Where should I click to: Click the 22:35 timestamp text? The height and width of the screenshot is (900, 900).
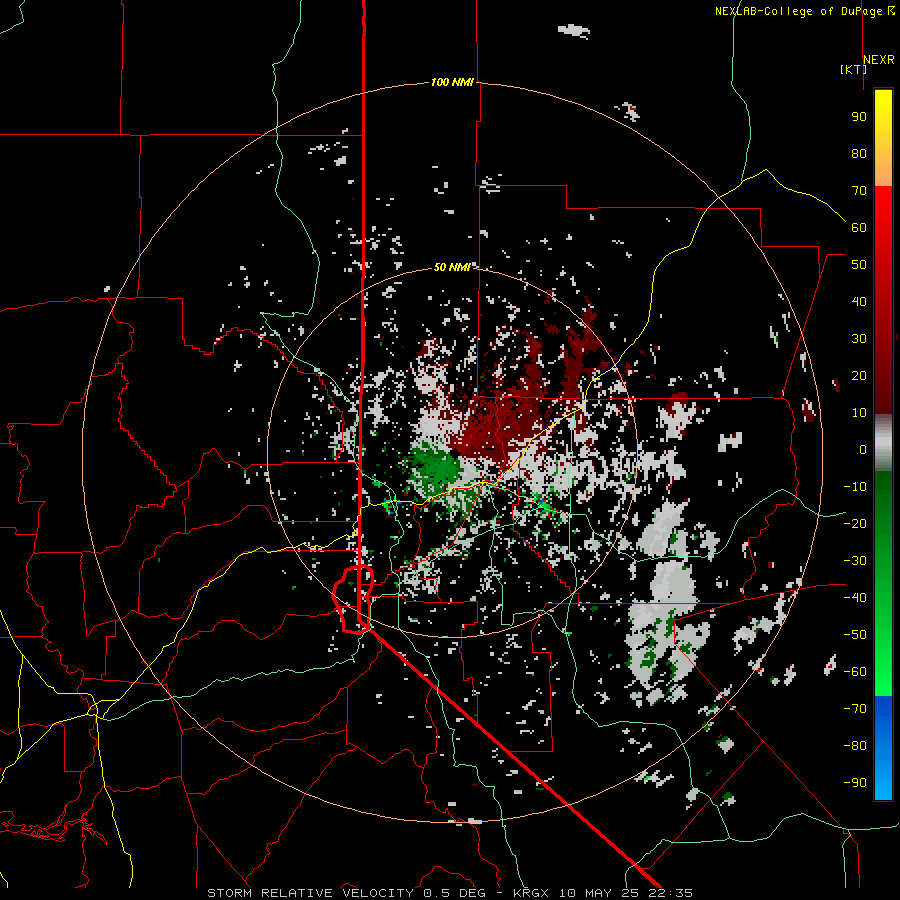pos(670,893)
